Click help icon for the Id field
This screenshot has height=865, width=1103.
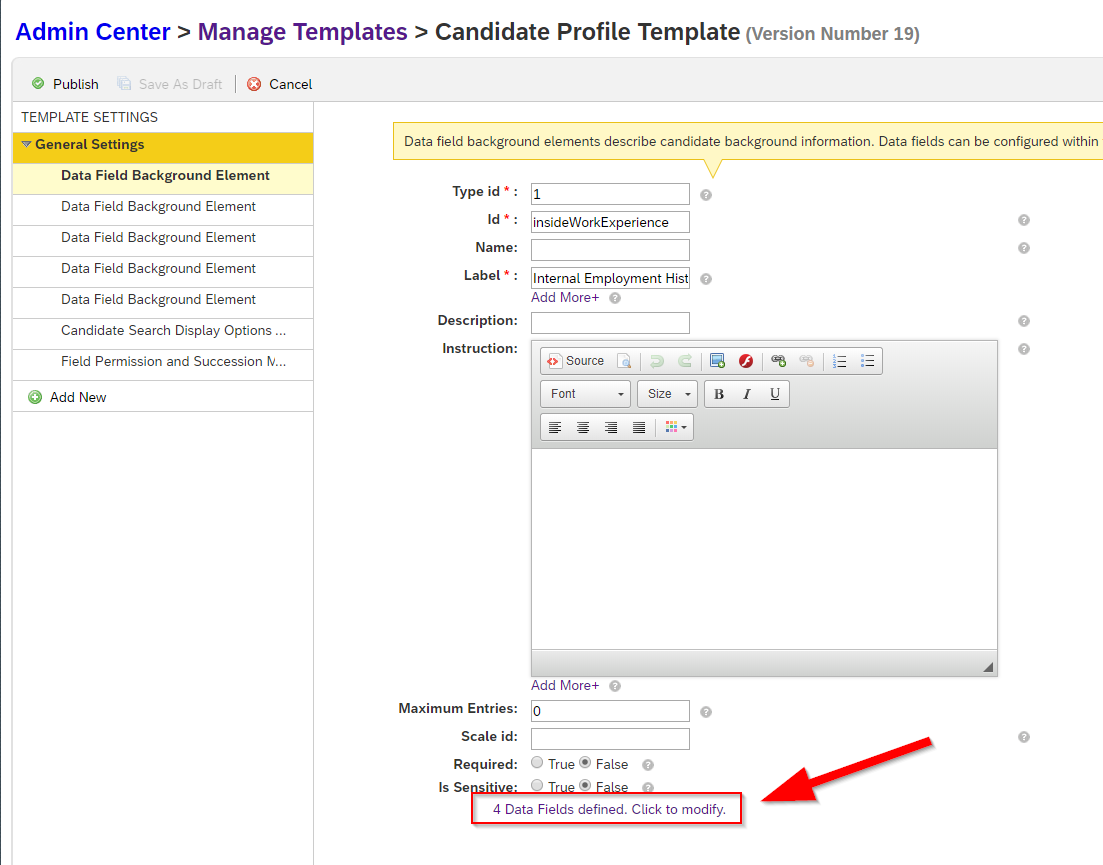[1024, 220]
